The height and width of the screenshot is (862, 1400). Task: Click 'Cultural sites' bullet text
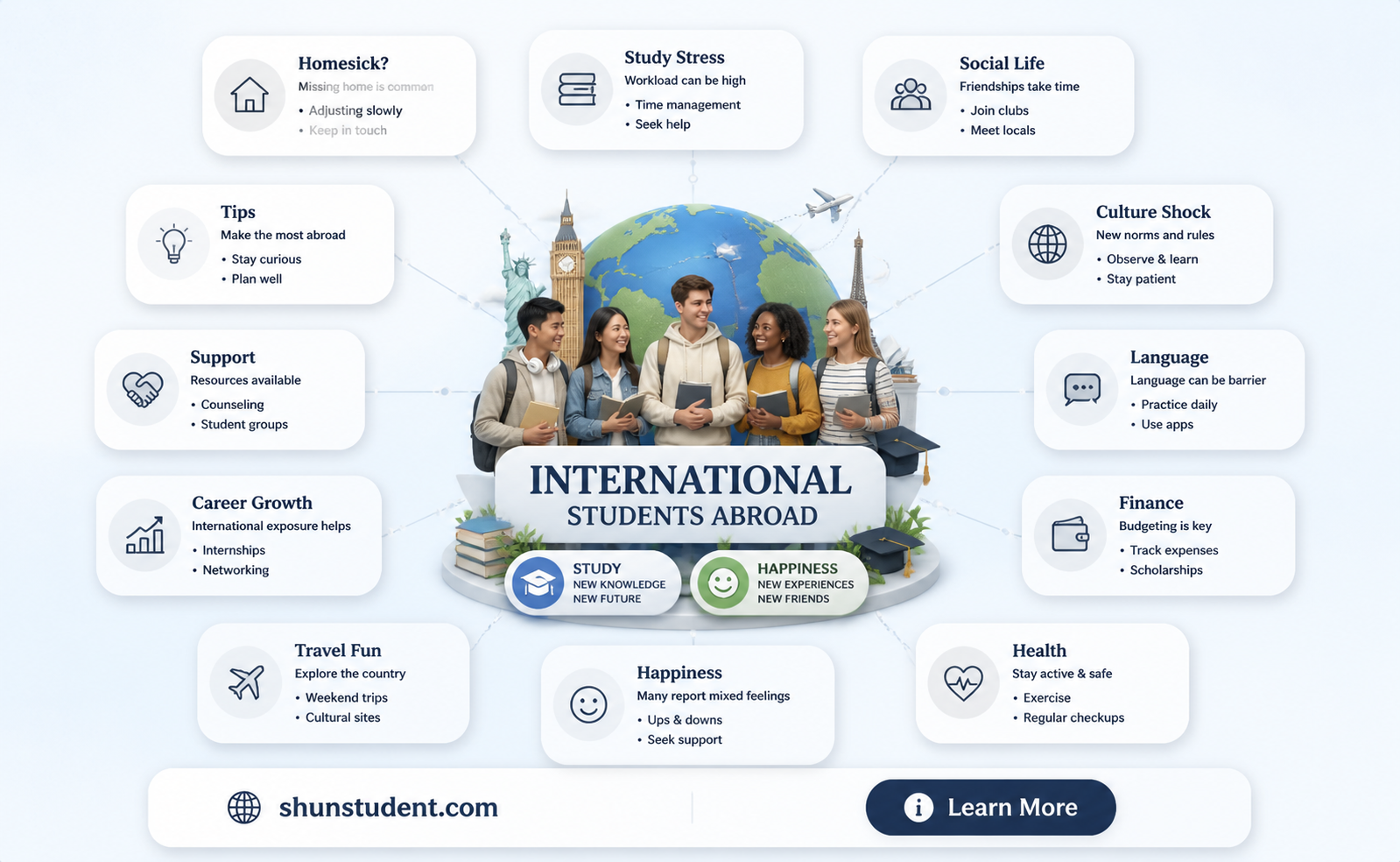342,717
